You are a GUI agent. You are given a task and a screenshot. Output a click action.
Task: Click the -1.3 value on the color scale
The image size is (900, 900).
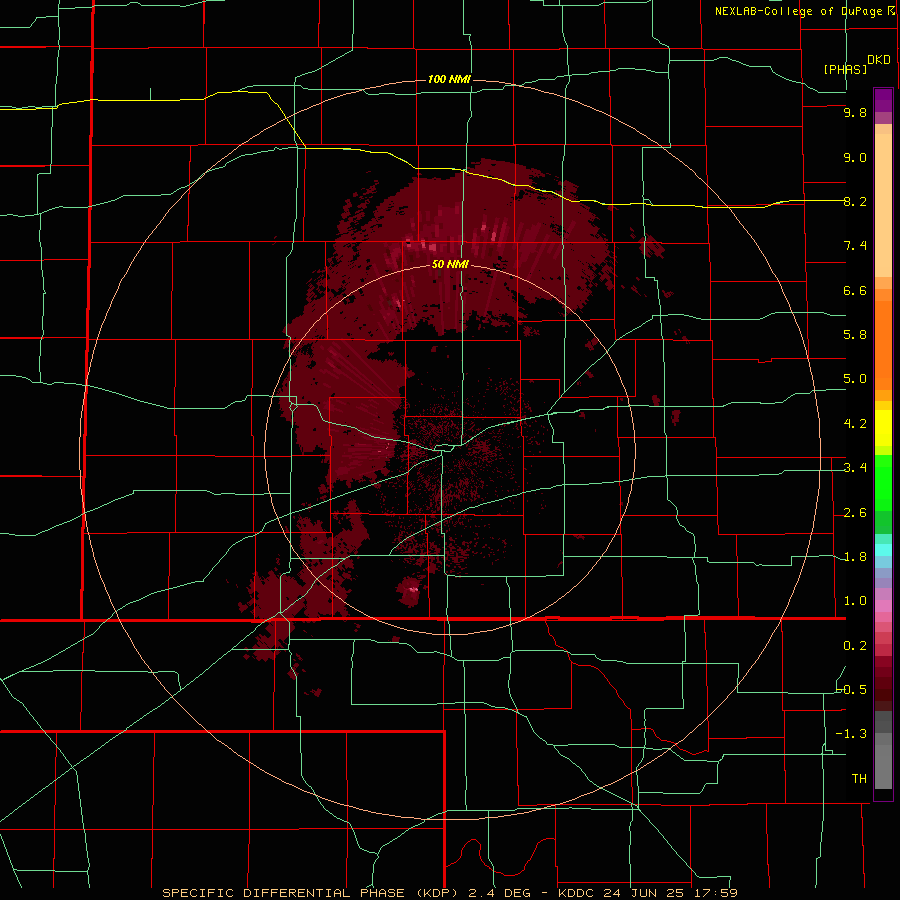[x=851, y=734]
